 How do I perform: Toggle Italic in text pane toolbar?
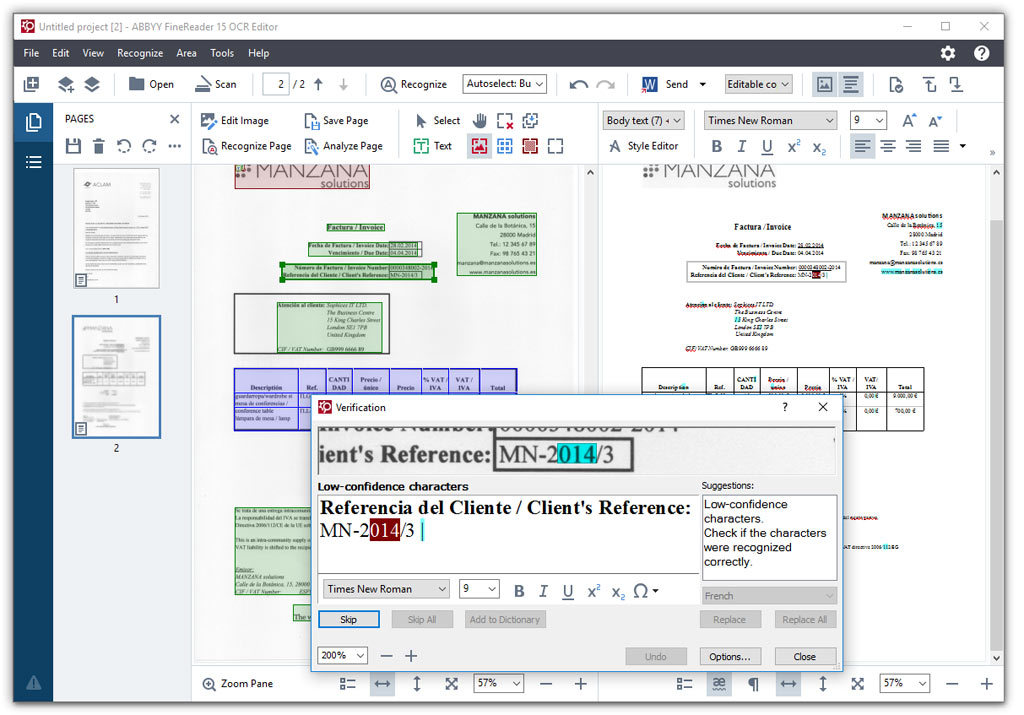pyautogui.click(x=741, y=146)
